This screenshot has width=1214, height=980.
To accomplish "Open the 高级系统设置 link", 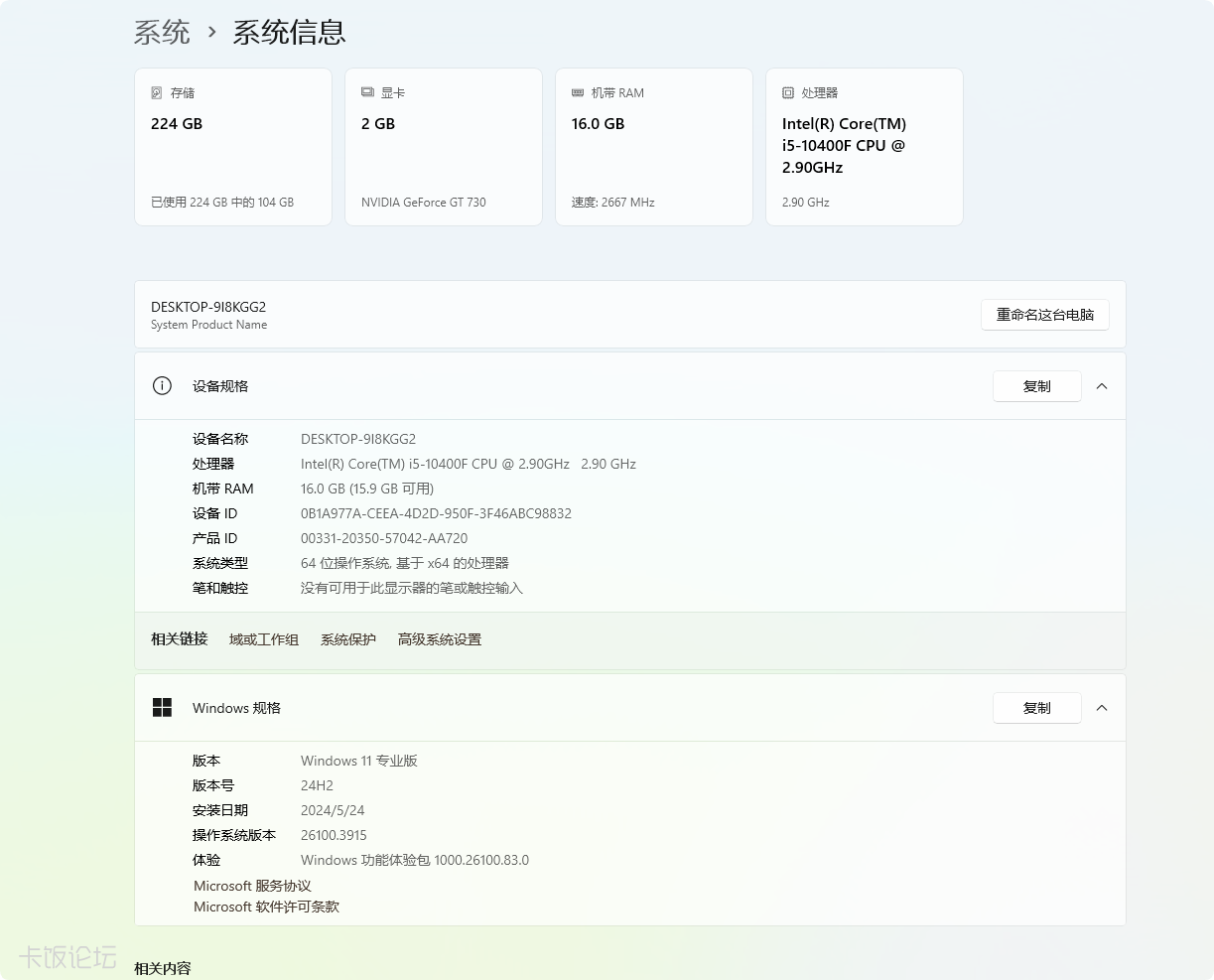I will [x=440, y=639].
